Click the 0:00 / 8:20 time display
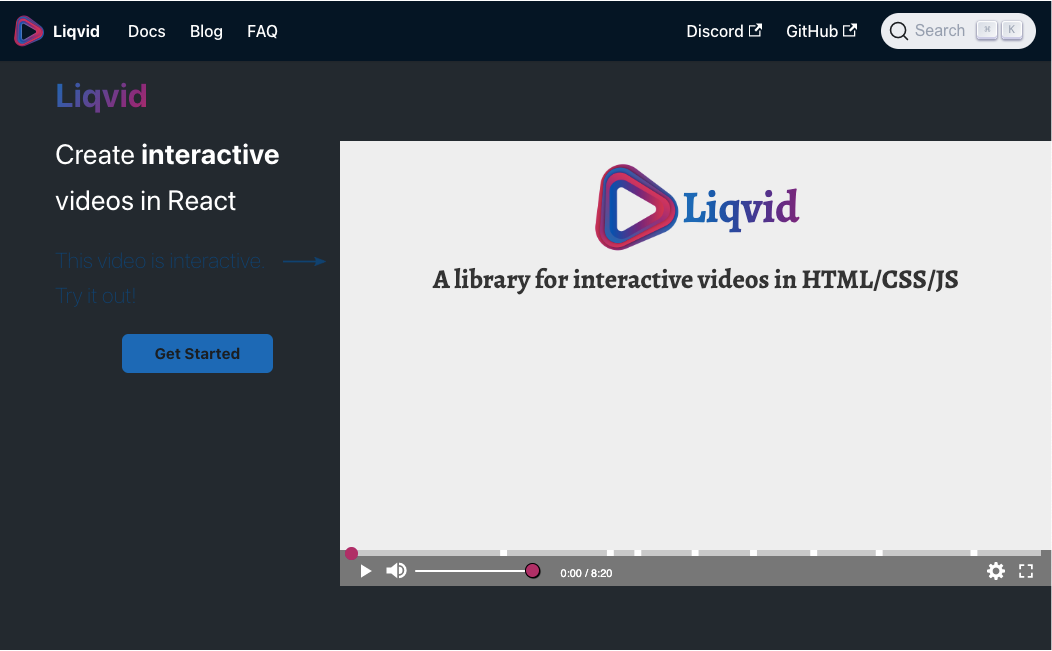 pos(586,573)
